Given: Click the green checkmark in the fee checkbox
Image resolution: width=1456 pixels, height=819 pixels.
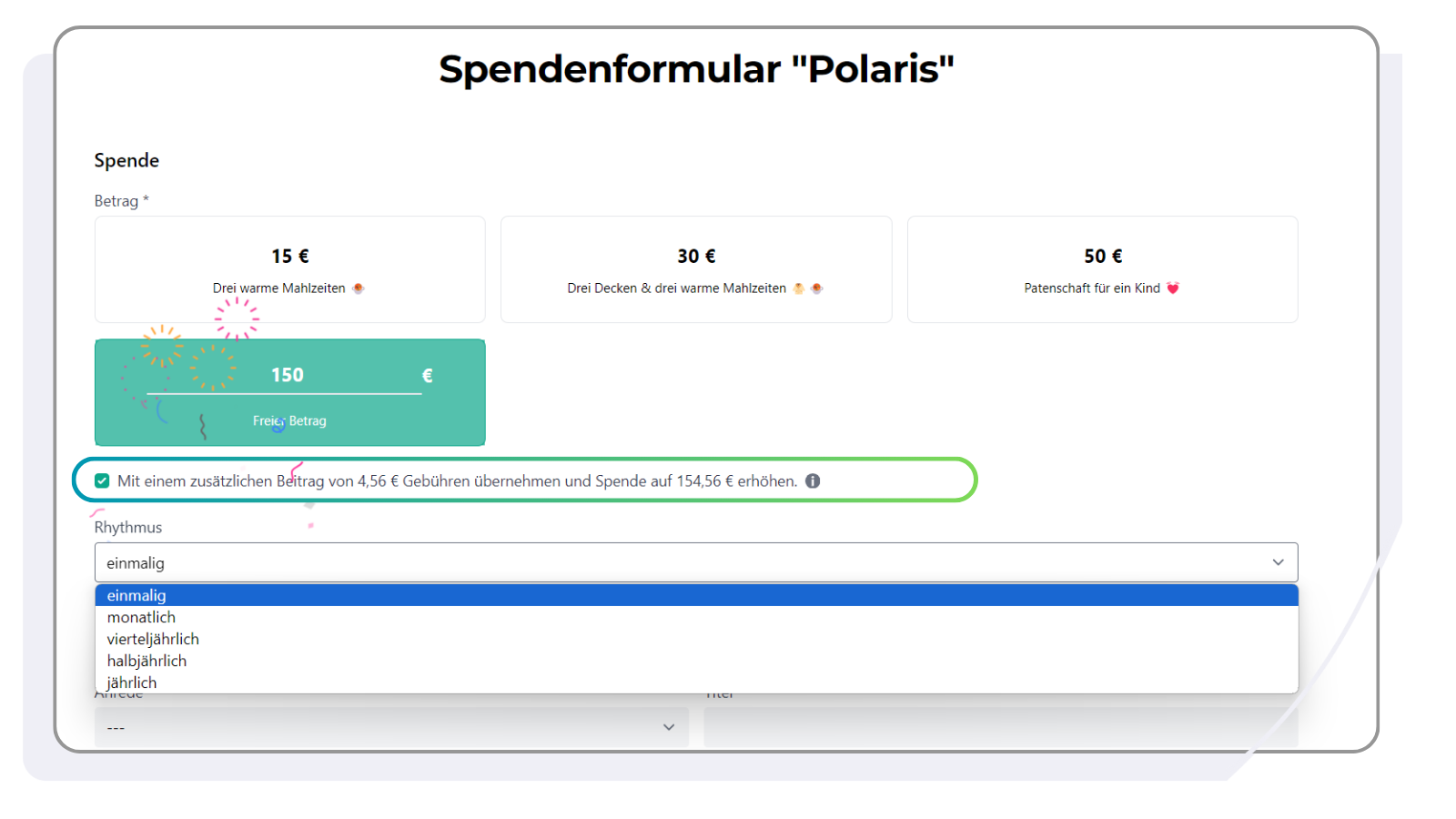Looking at the screenshot, I should coord(102,480).
